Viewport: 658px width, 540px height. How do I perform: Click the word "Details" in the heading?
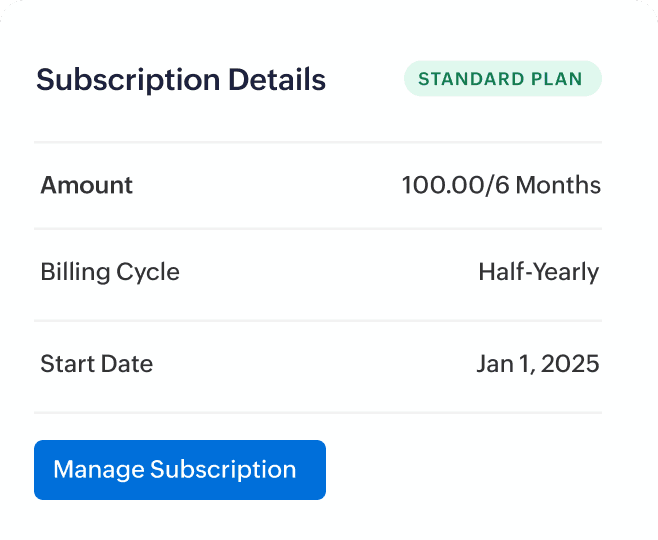coord(277,80)
